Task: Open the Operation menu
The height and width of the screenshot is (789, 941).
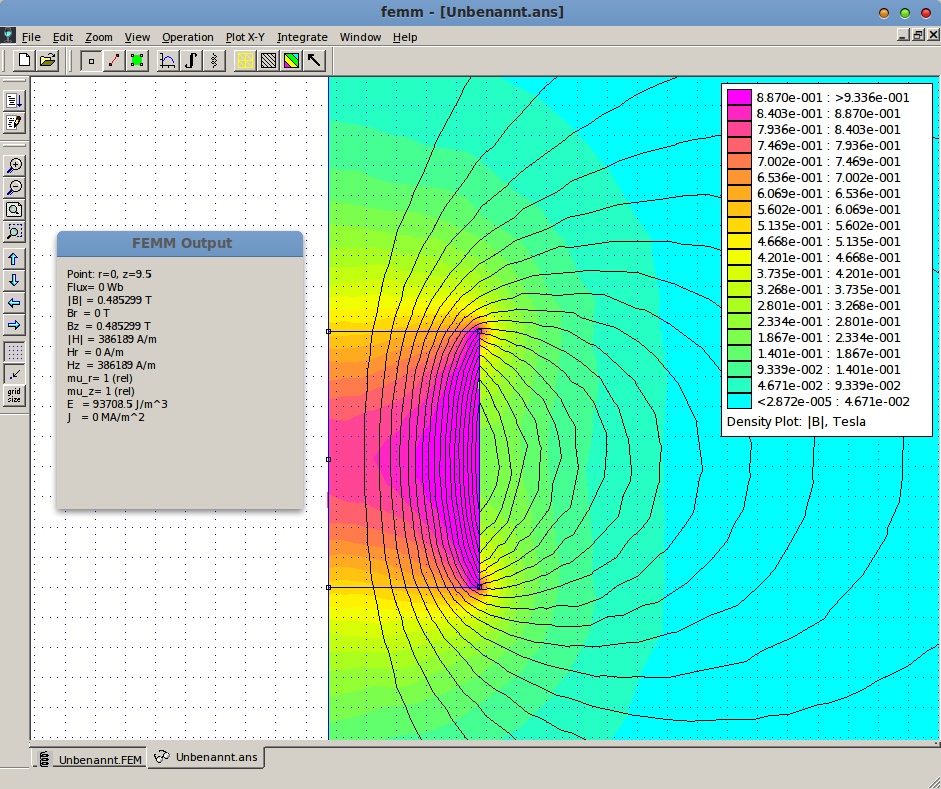Action: (188, 37)
